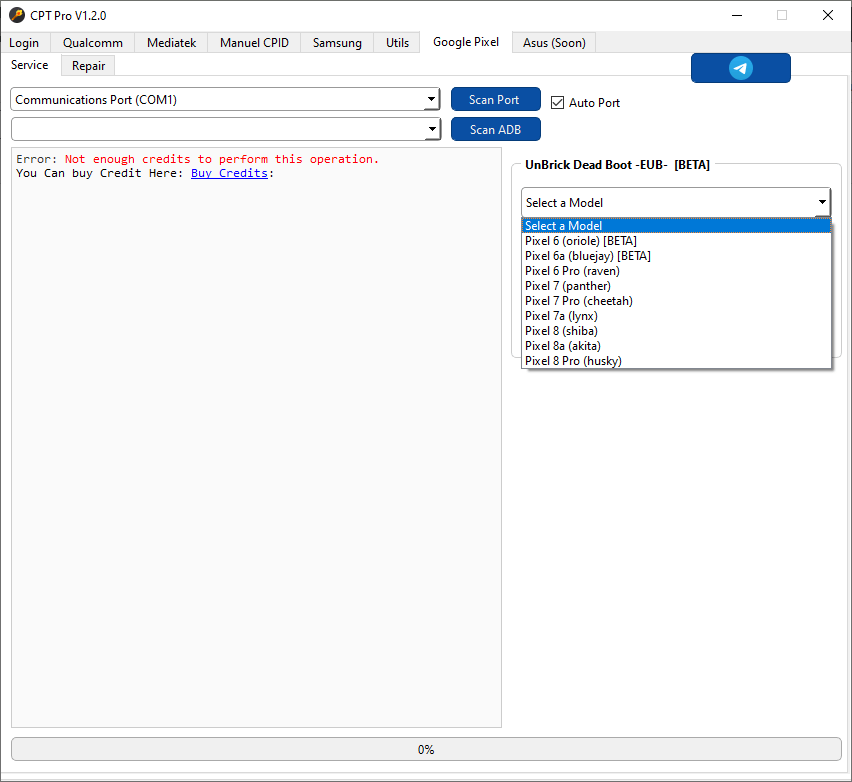Click the 0% progress bar
Image resolution: width=852 pixels, height=782 pixels.
coord(426,749)
